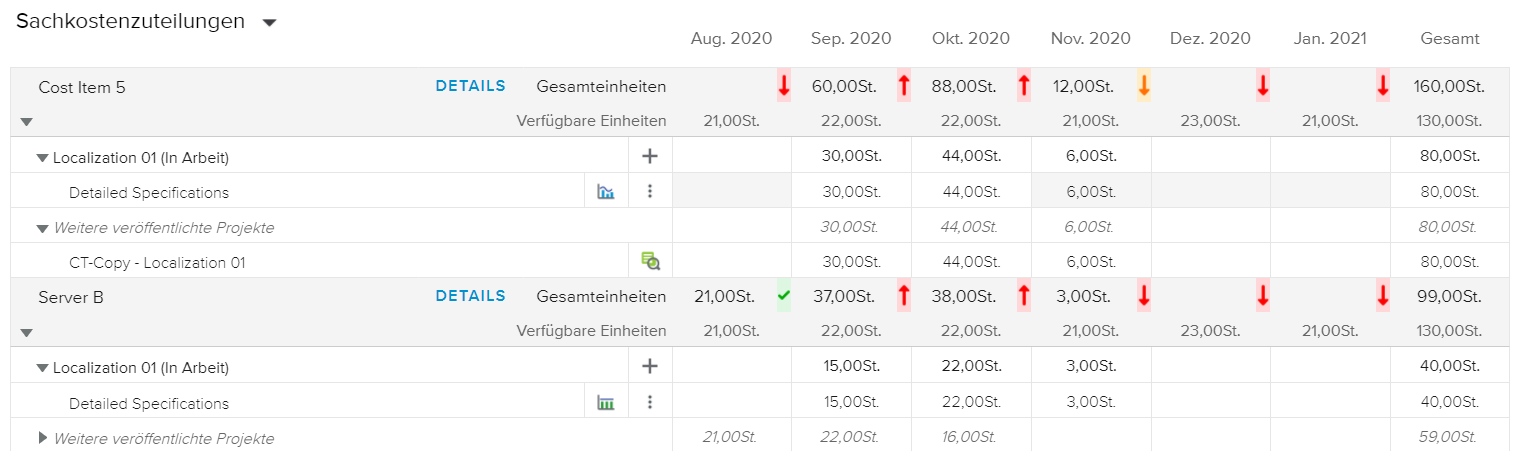
Task: Collapse Weitere veröffentlichte Projekte under Cost Item 5
Action: pos(42,228)
